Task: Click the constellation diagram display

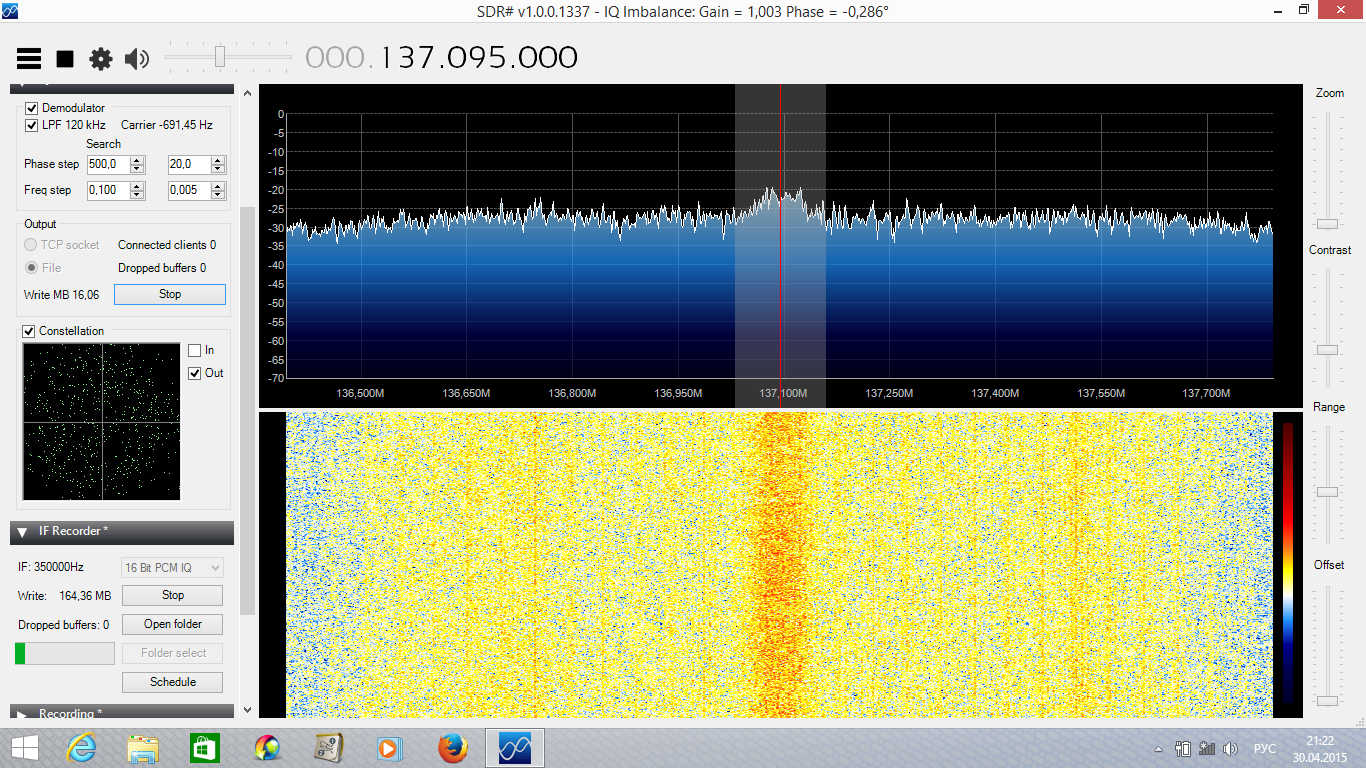Action: point(101,421)
